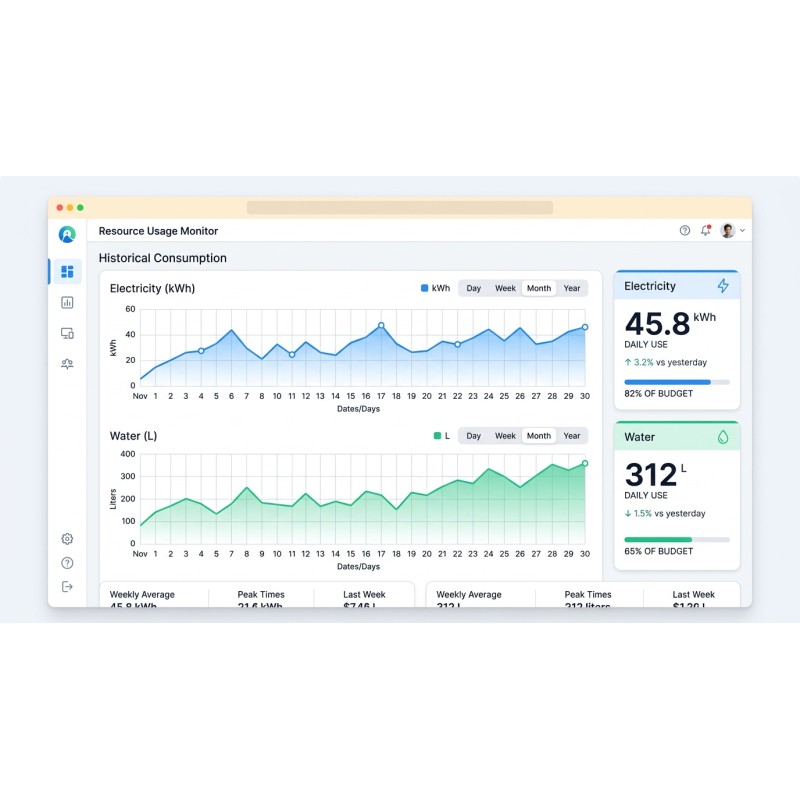Click the 3.2% vs yesterday text
Screen dimensions: 800x800
point(666,362)
